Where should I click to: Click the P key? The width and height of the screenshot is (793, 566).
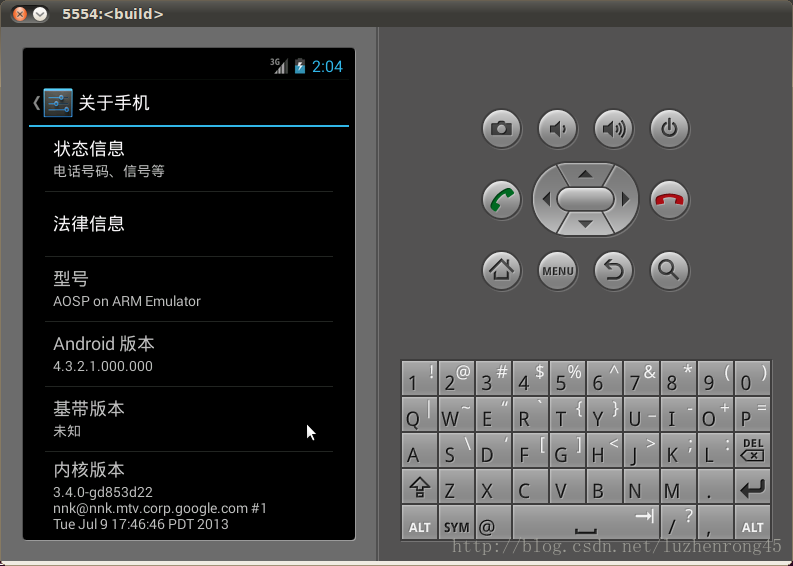(x=753, y=414)
